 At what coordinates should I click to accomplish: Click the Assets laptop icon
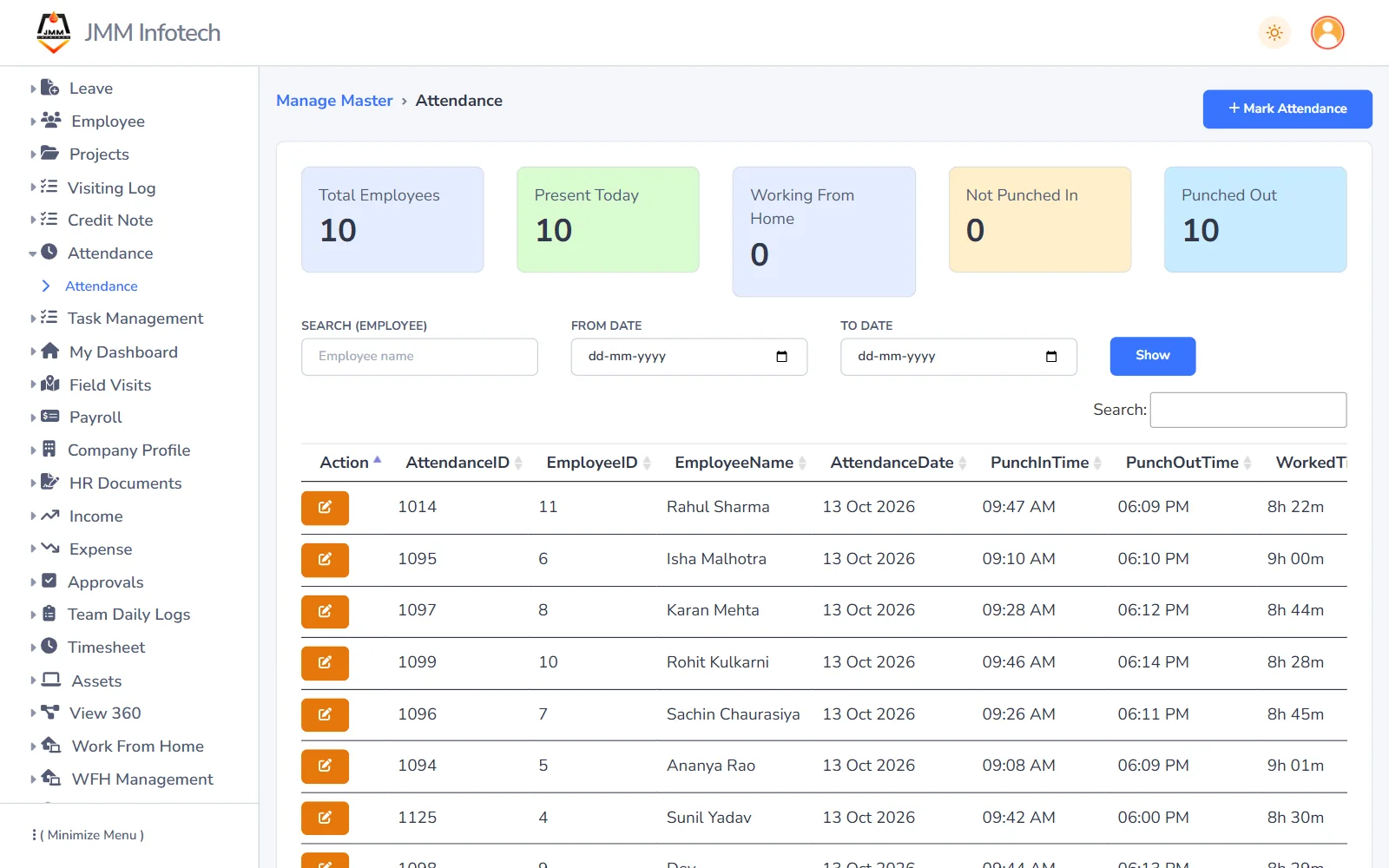tap(51, 681)
